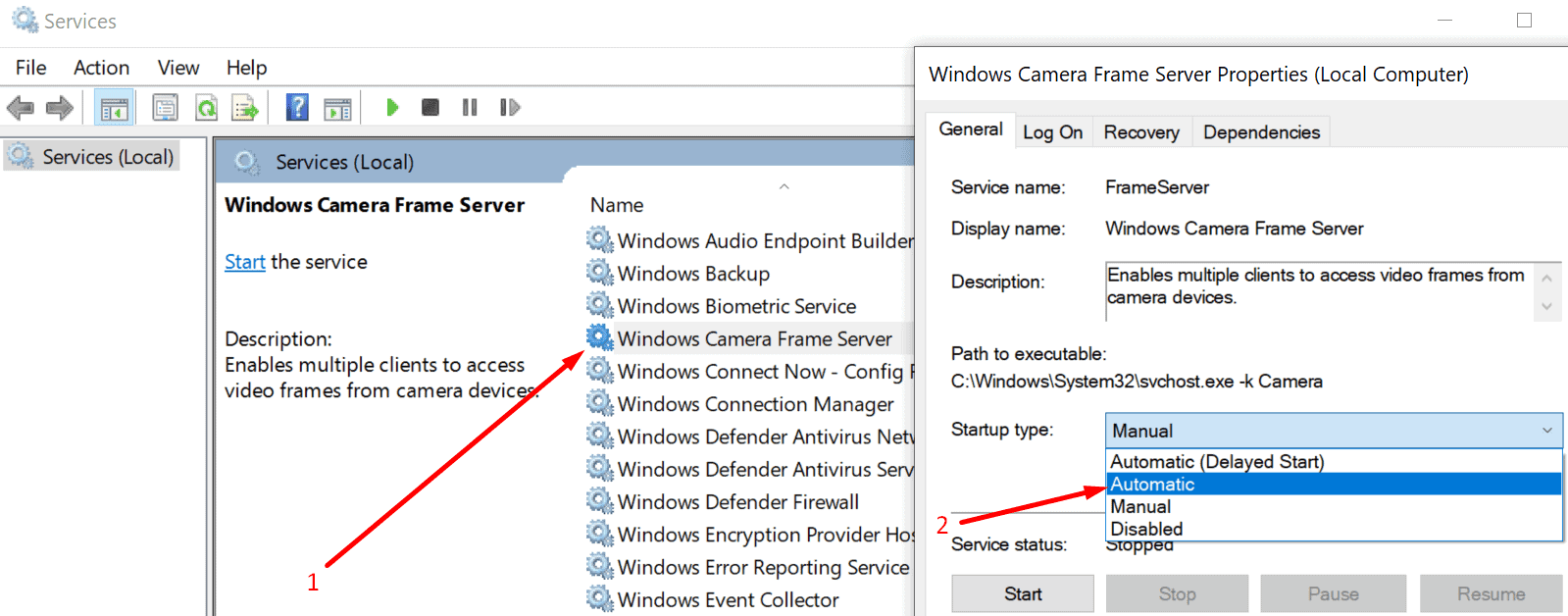
Task: Click gear icon beside Windows Defender Firewall
Action: (599, 500)
